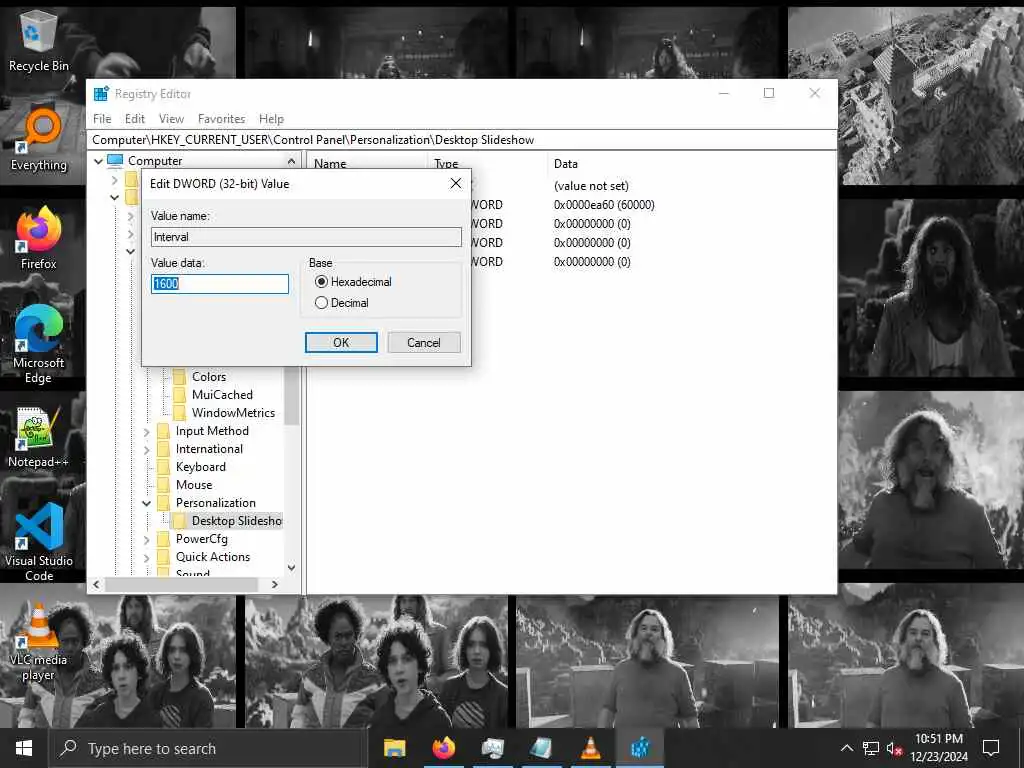Viewport: 1024px width, 768px height.
Task: Click the tree horizontal scrollbar thumb
Action: point(182,584)
